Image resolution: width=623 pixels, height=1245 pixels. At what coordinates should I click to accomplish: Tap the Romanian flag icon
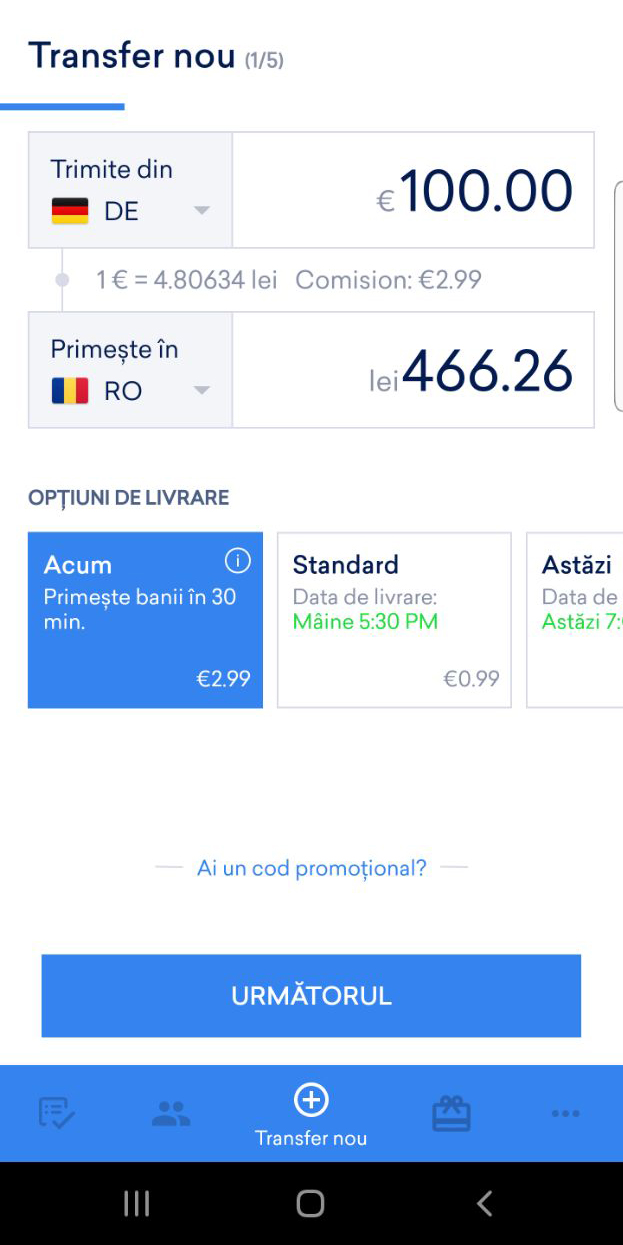click(x=70, y=391)
